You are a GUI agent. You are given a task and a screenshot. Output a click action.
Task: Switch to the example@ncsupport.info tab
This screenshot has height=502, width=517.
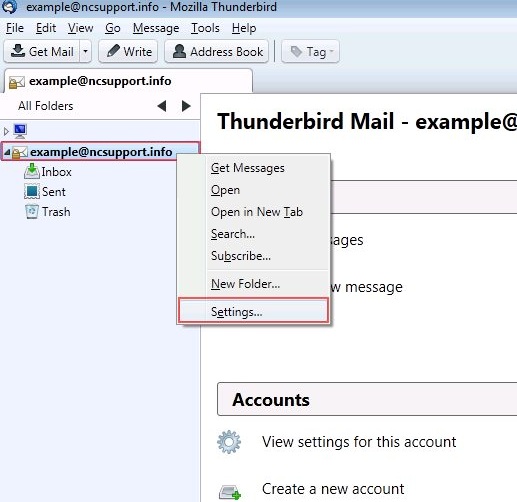click(x=128, y=81)
